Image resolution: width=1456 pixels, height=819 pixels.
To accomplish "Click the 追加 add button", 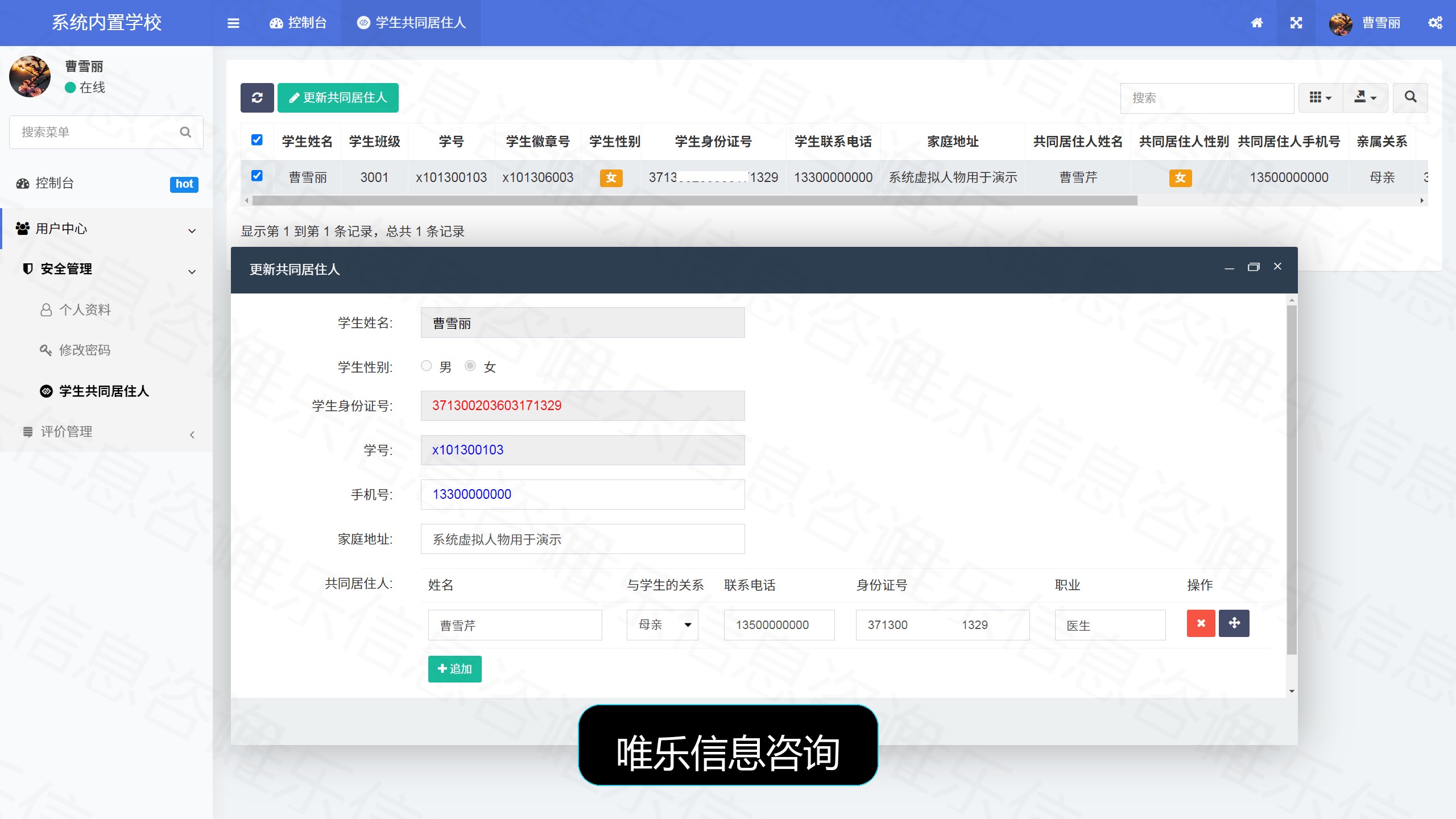I will [x=454, y=669].
